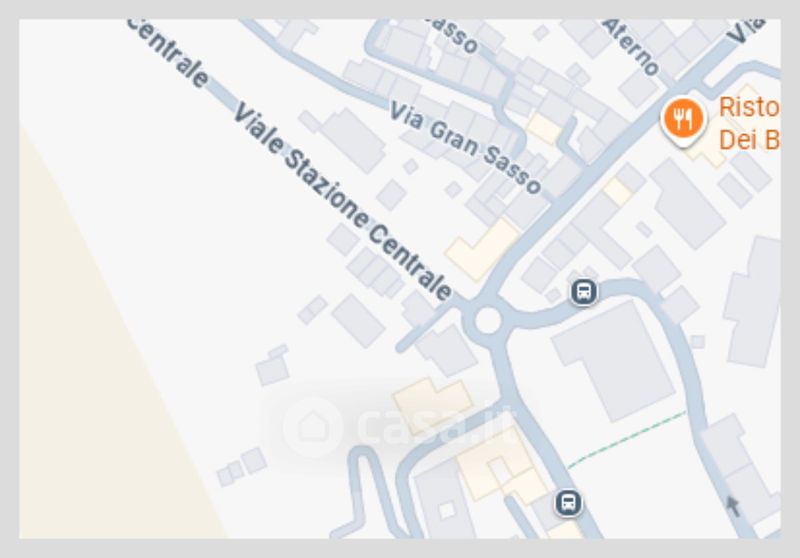The width and height of the screenshot is (800, 558).
Task: Click the 'Via Gran Sasso' street label
Action: point(465,147)
